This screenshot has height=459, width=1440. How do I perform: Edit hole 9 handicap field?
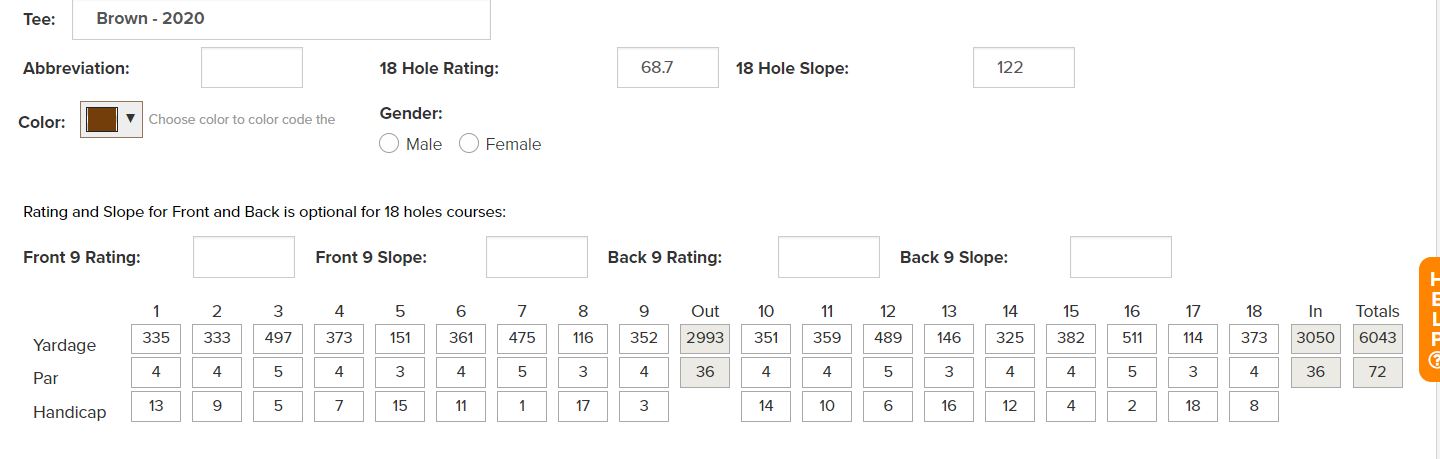(644, 406)
